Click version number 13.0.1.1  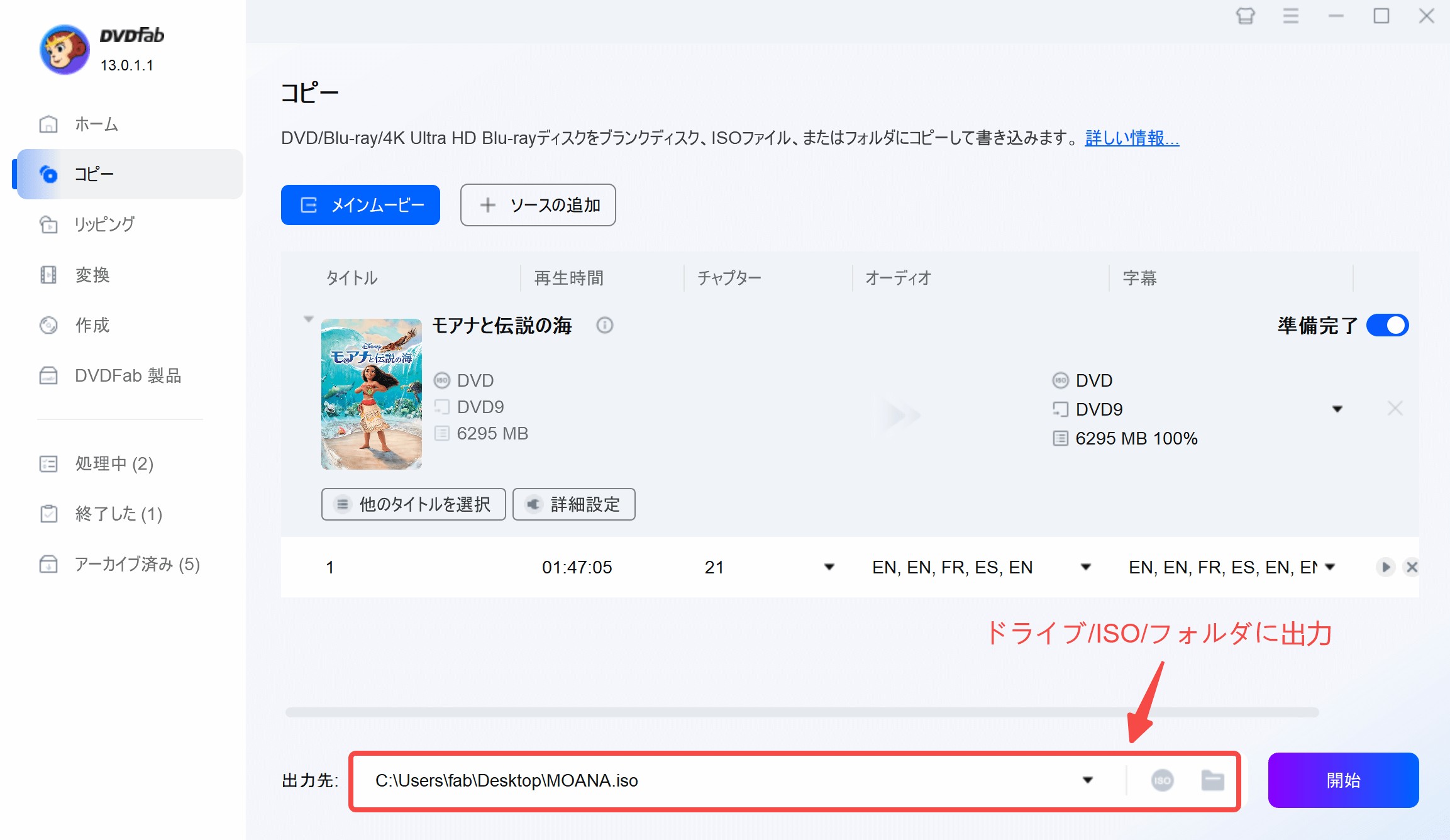[127, 65]
